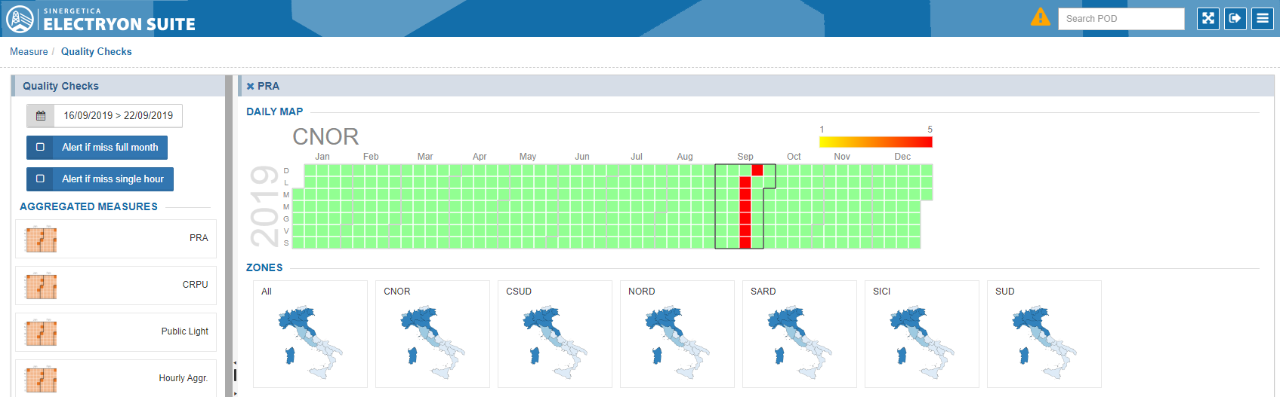Image resolution: width=1280 pixels, height=397 pixels.
Task: Open the hamburger menu in header
Action: click(x=1262, y=18)
